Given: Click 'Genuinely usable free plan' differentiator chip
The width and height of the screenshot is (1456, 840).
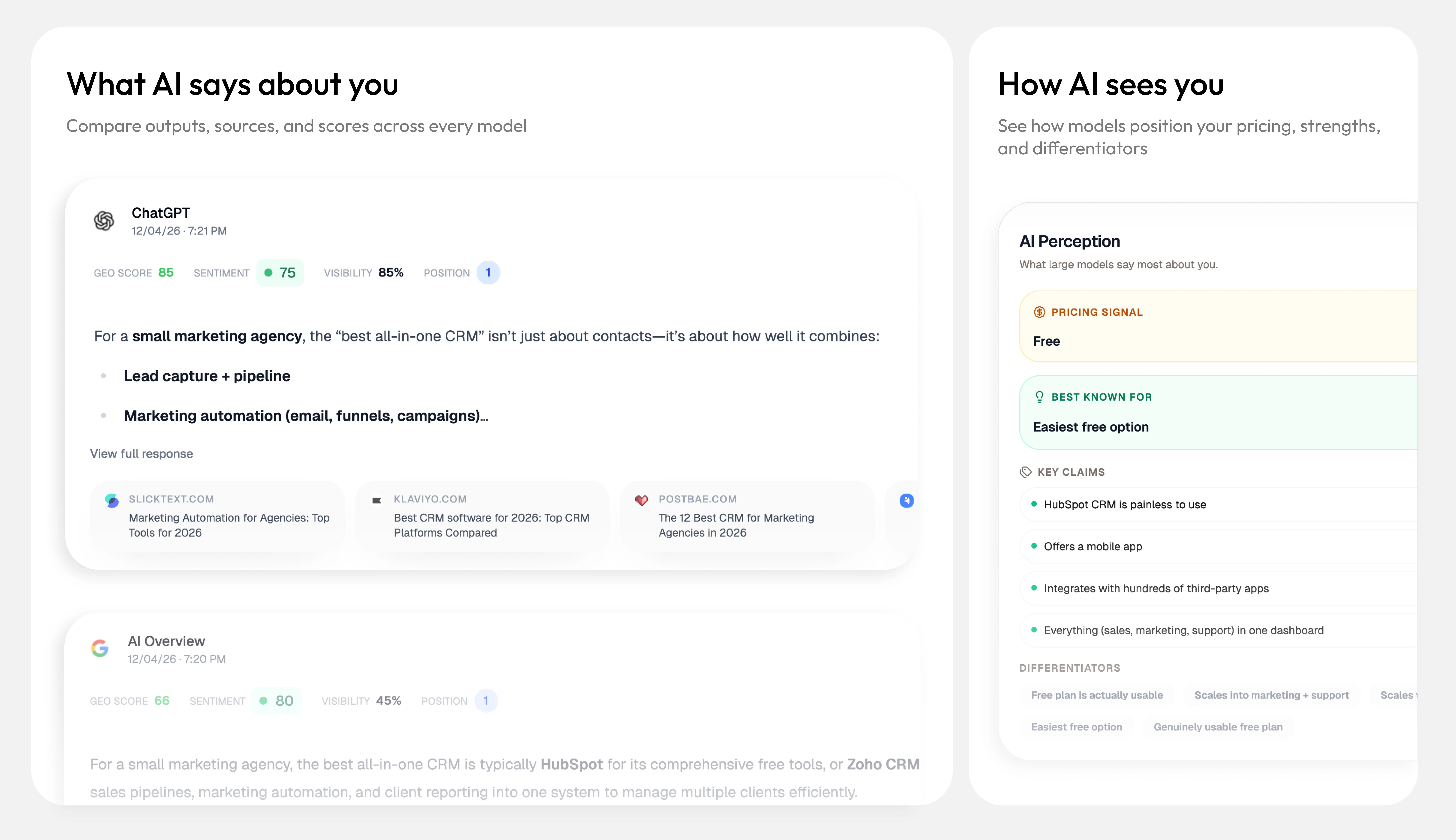Looking at the screenshot, I should (1218, 727).
